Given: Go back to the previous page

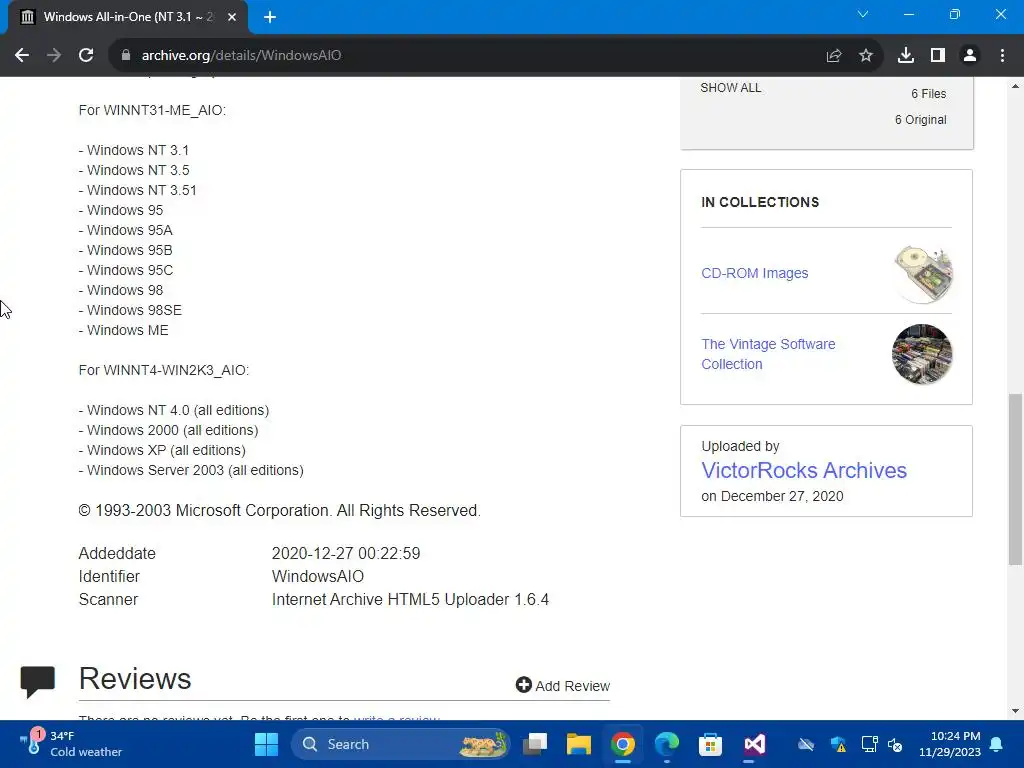Looking at the screenshot, I should (22, 56).
